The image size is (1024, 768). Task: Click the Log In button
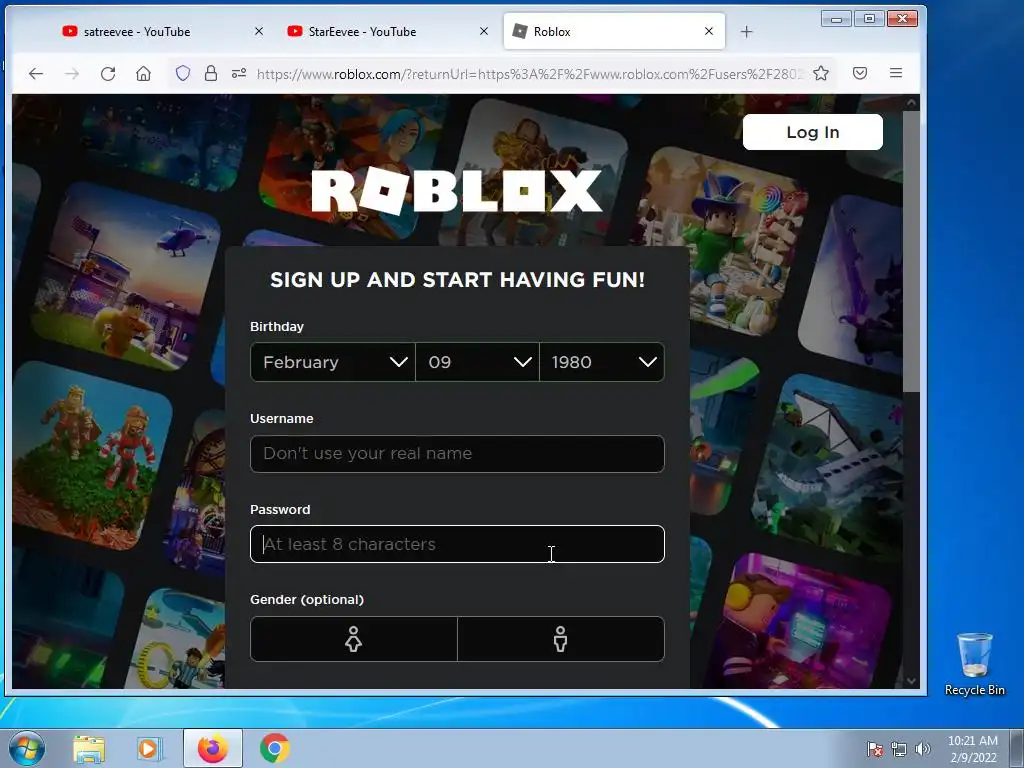point(812,132)
